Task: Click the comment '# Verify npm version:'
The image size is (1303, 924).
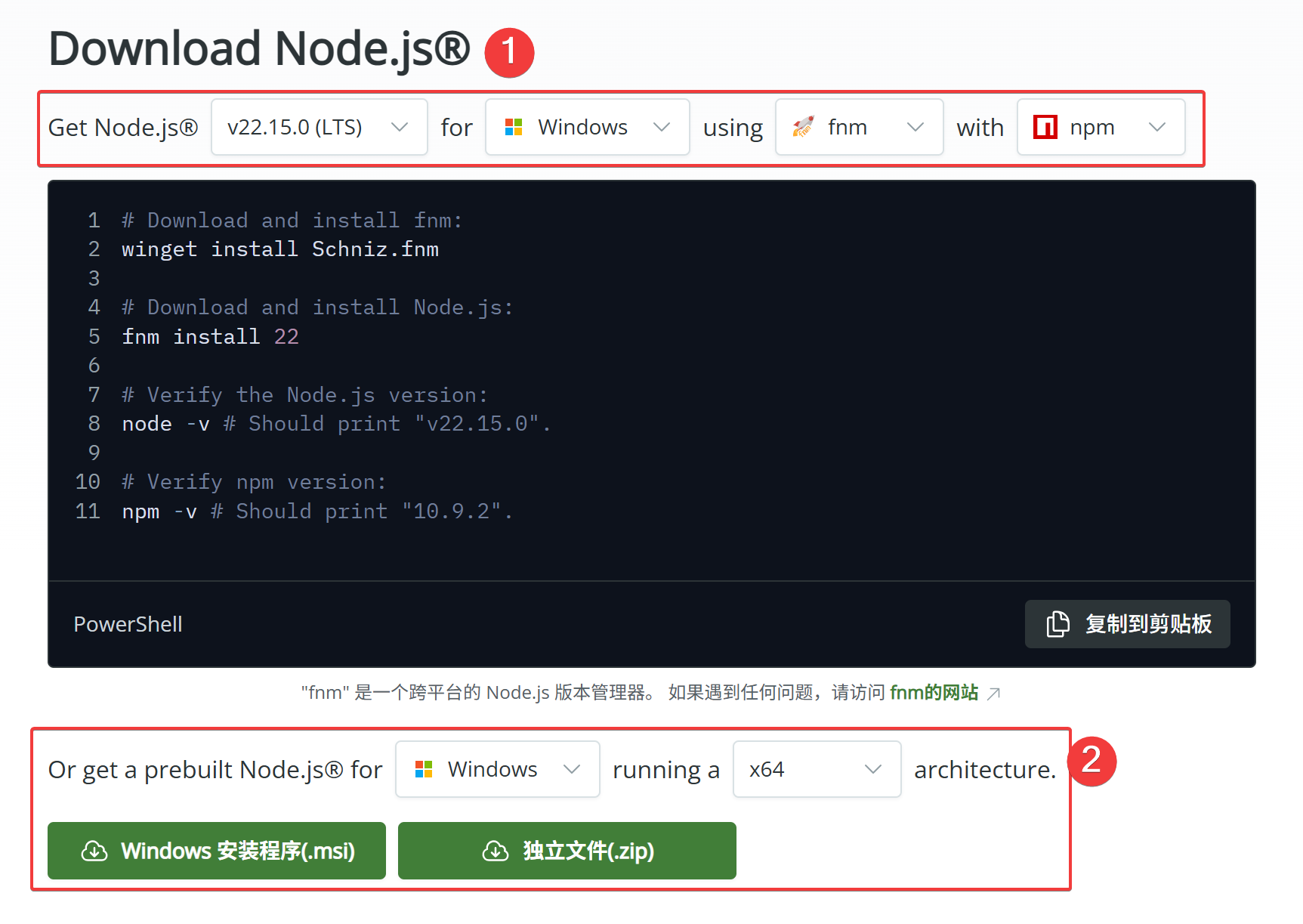Action: pyautogui.click(x=255, y=482)
